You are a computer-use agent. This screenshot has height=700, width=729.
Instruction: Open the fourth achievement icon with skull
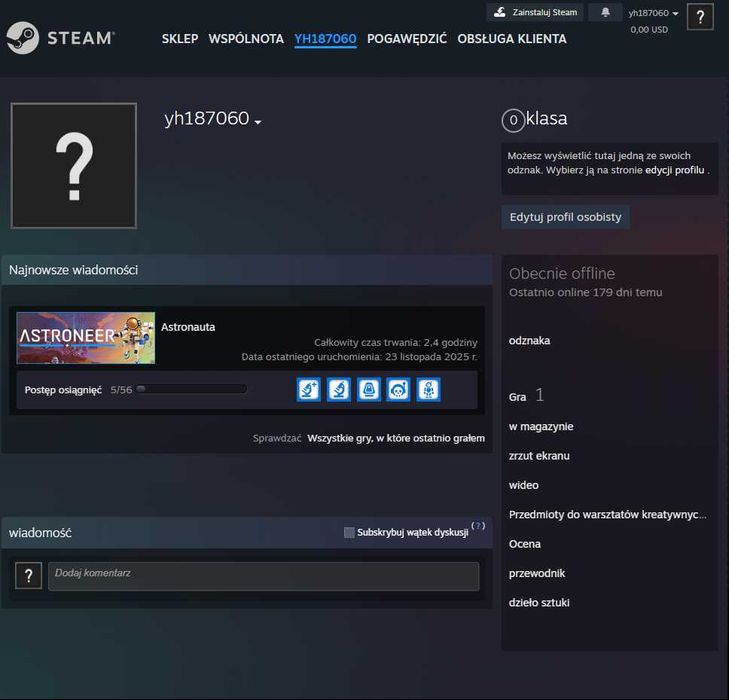pyautogui.click(x=398, y=390)
